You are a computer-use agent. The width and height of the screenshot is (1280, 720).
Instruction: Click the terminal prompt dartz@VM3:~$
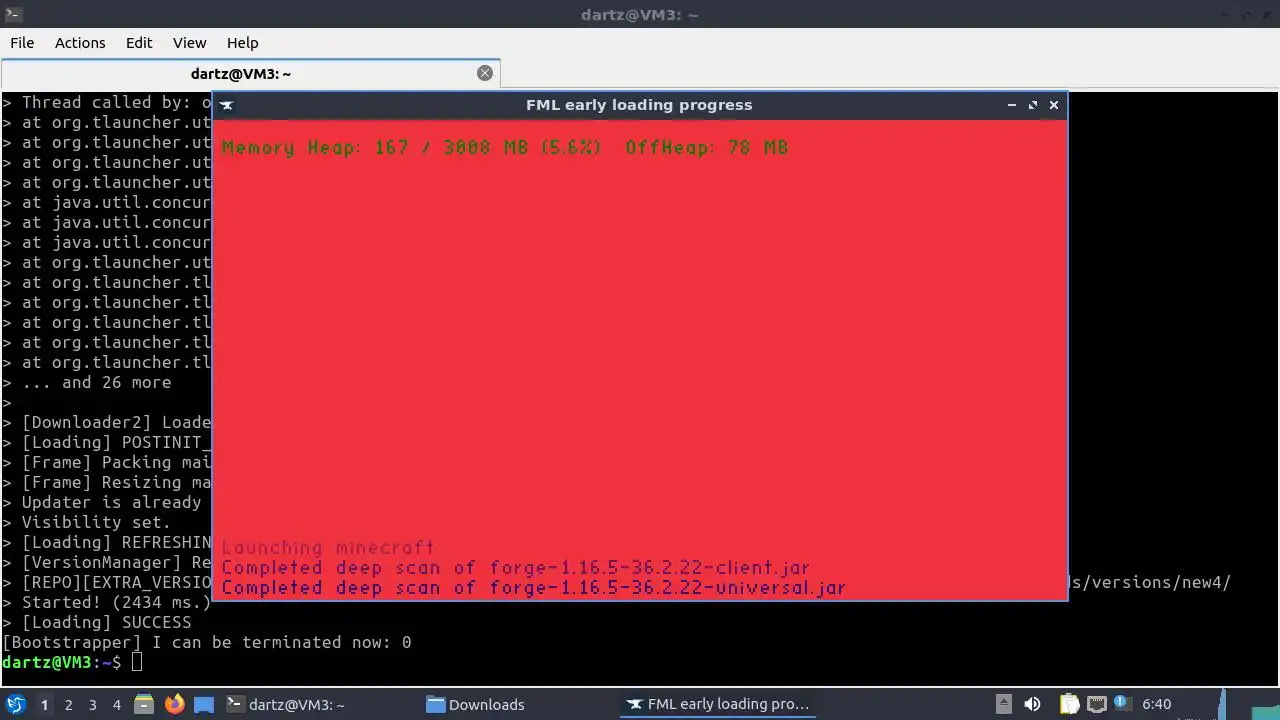(62, 662)
